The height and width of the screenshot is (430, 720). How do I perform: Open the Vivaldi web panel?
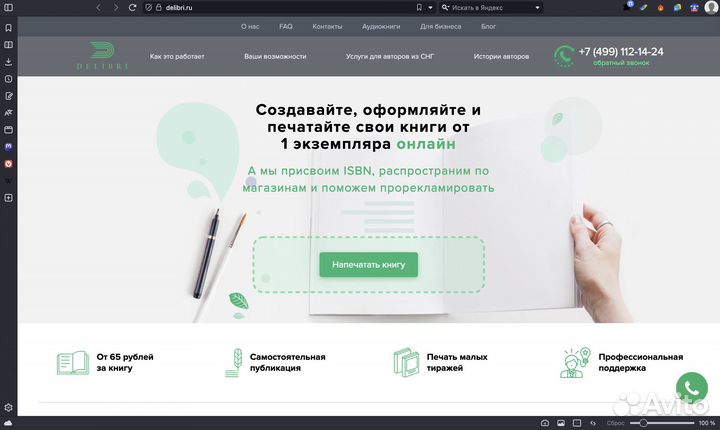click(8, 164)
